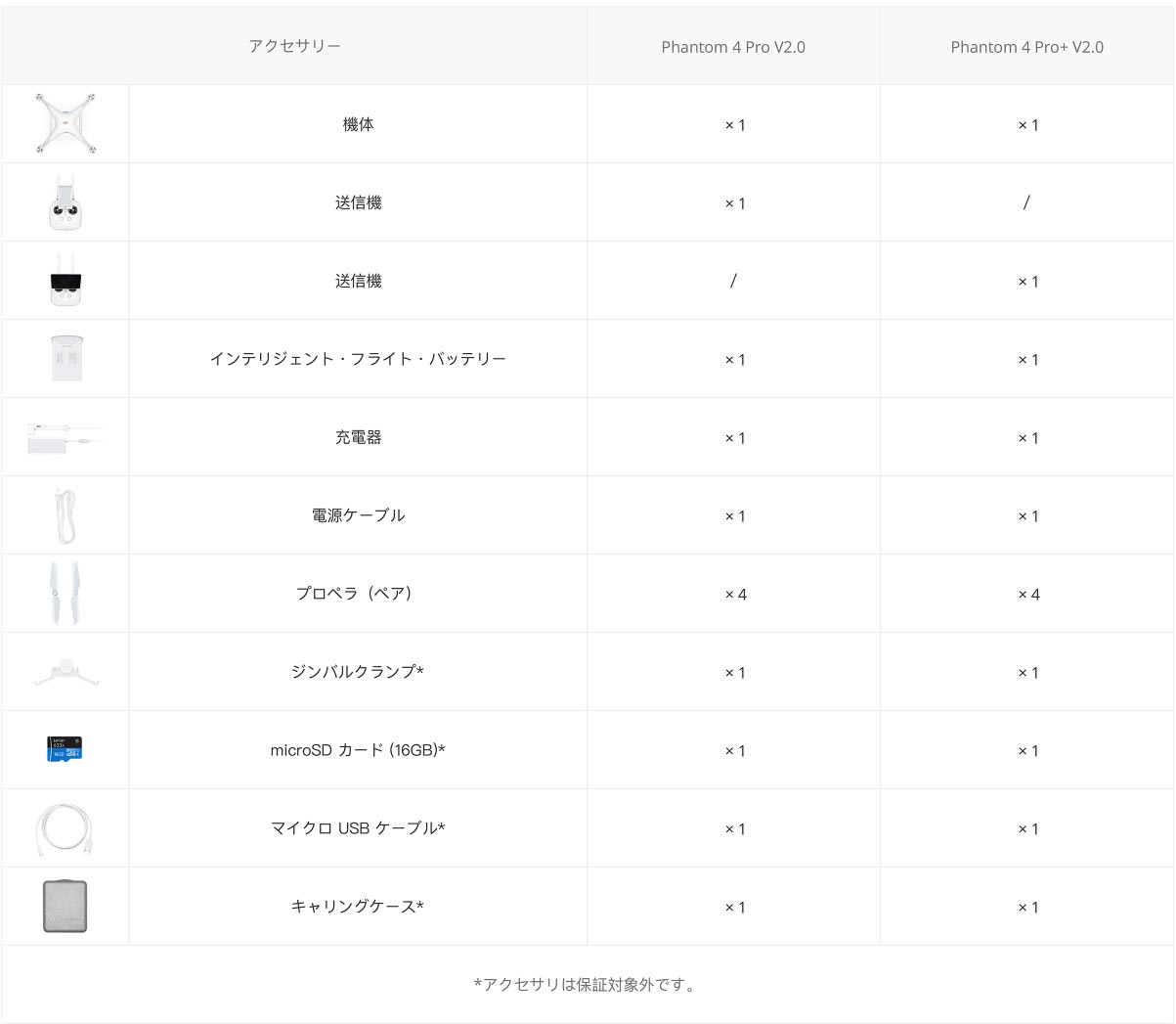
Task: Click white controller ×1 under Phantom 4 Pro V2.0
Action: (x=734, y=203)
